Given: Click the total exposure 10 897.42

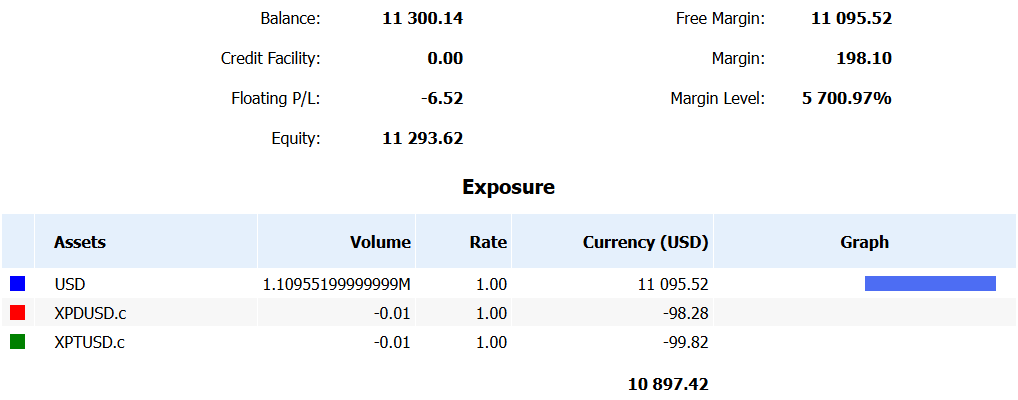Looking at the screenshot, I should tap(668, 384).
